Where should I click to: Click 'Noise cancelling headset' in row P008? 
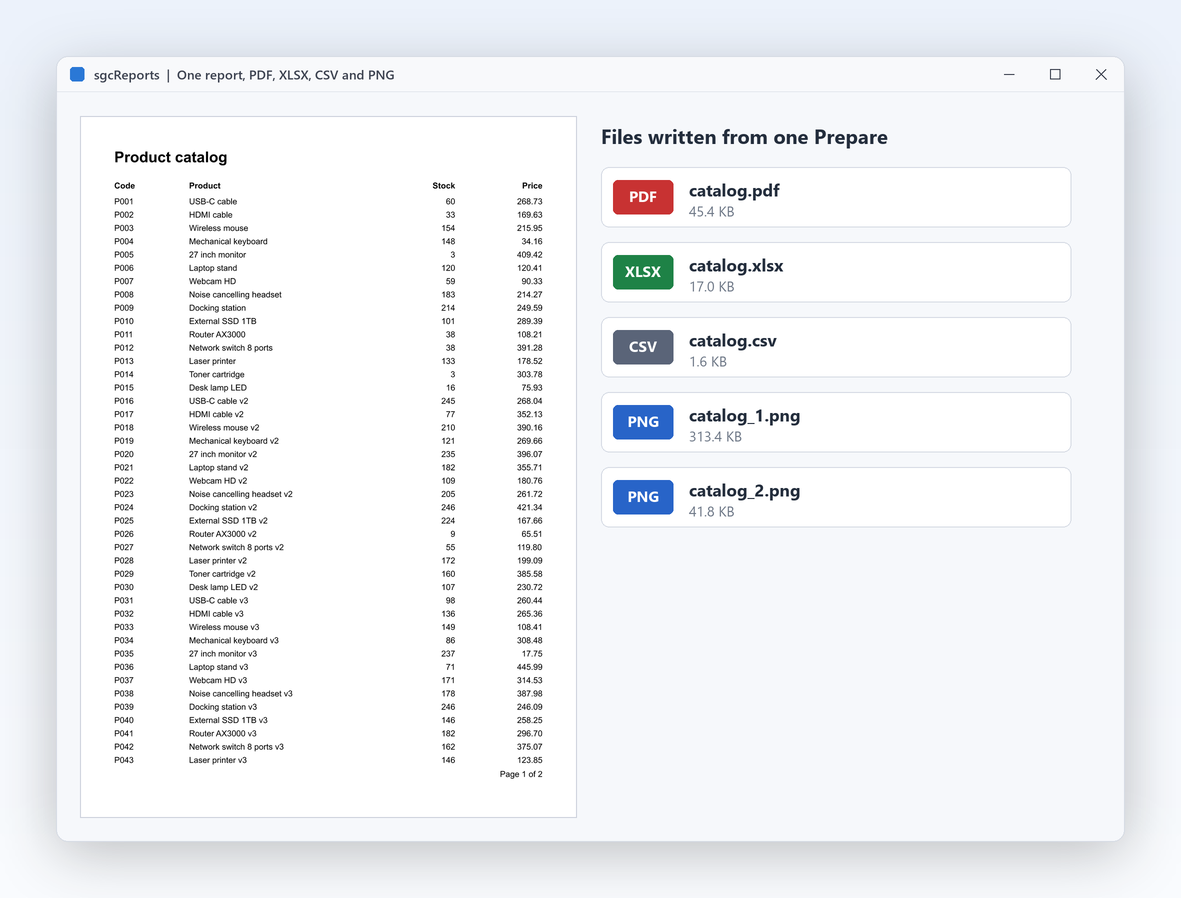[x=235, y=295]
